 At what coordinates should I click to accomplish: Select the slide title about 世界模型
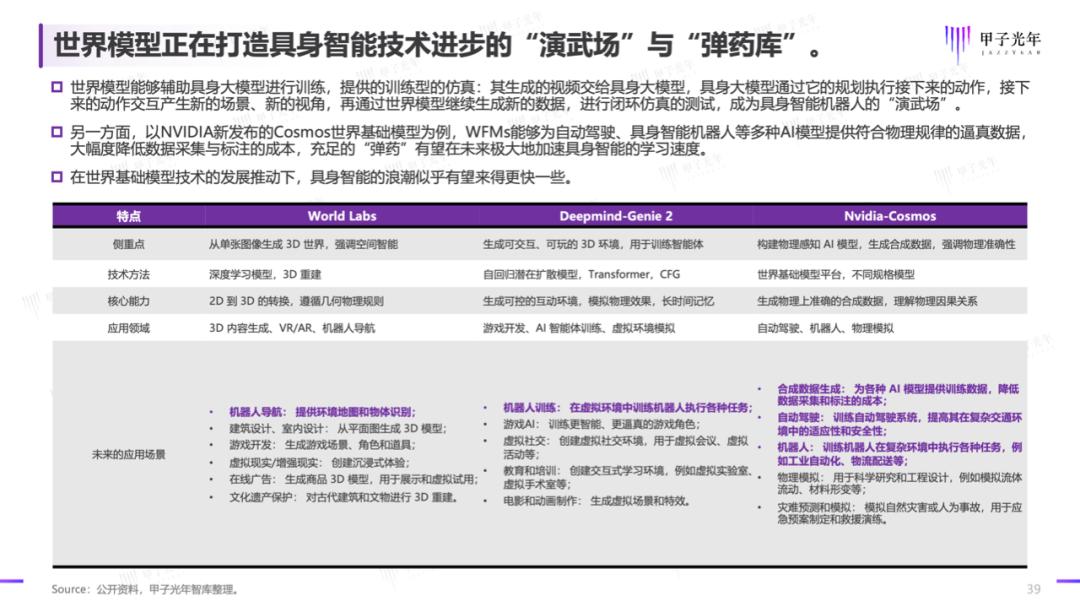coord(440,45)
